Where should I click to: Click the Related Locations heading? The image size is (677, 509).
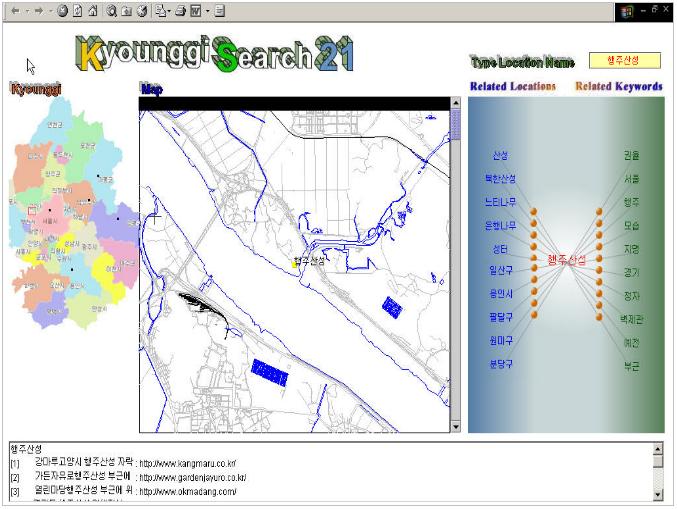512,86
